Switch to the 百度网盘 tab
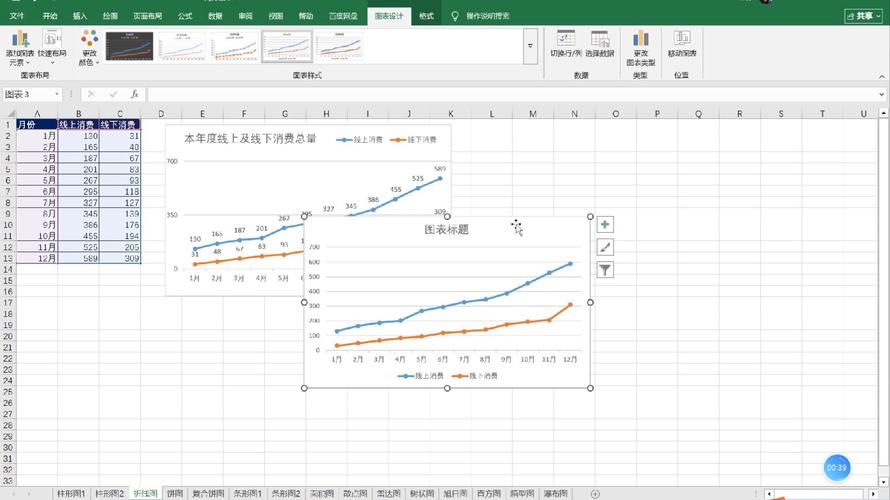This screenshot has height=500, width=890. [343, 16]
